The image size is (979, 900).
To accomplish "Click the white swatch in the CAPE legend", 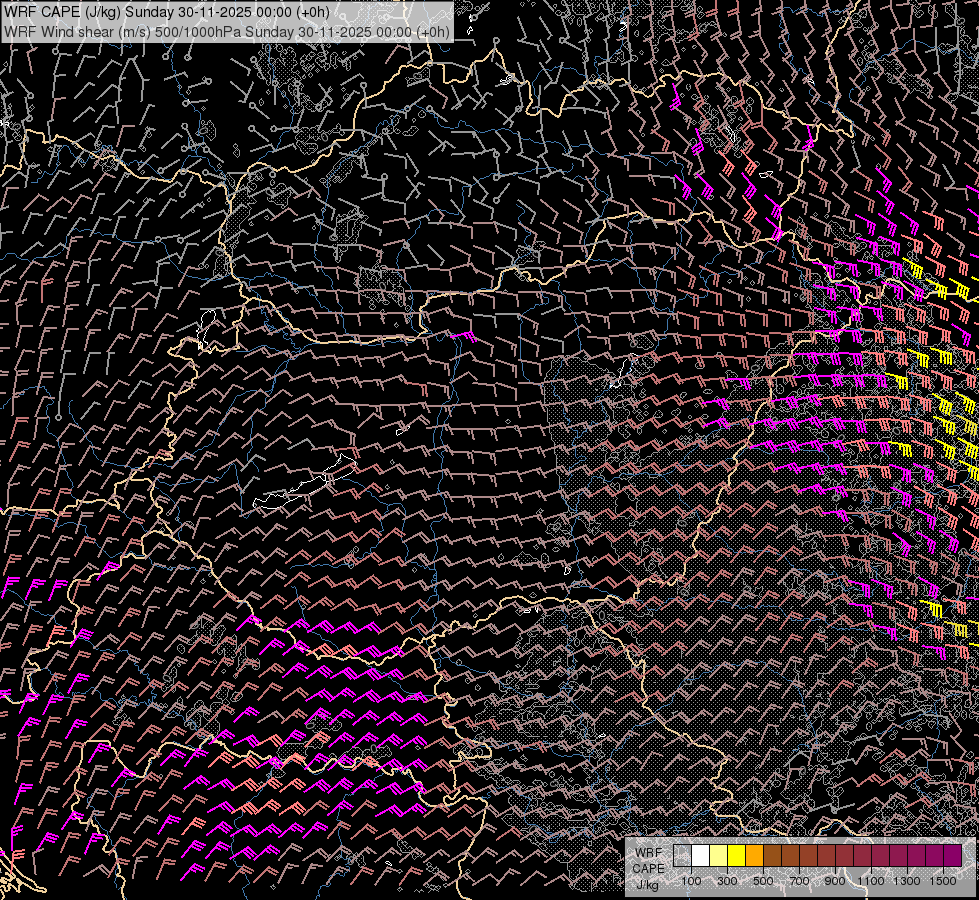I will click(x=700, y=856).
